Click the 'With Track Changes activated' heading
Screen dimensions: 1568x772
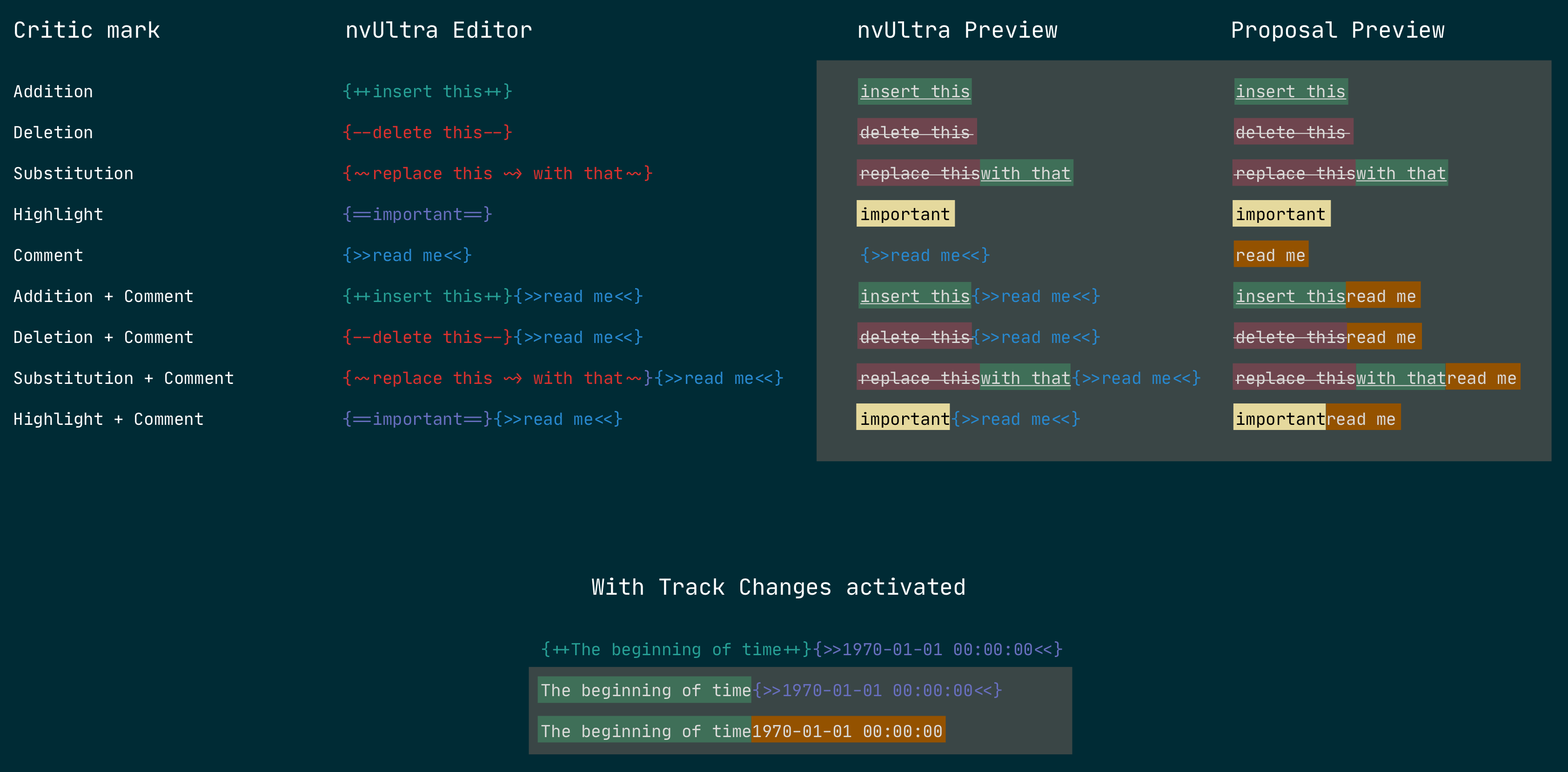click(x=778, y=587)
